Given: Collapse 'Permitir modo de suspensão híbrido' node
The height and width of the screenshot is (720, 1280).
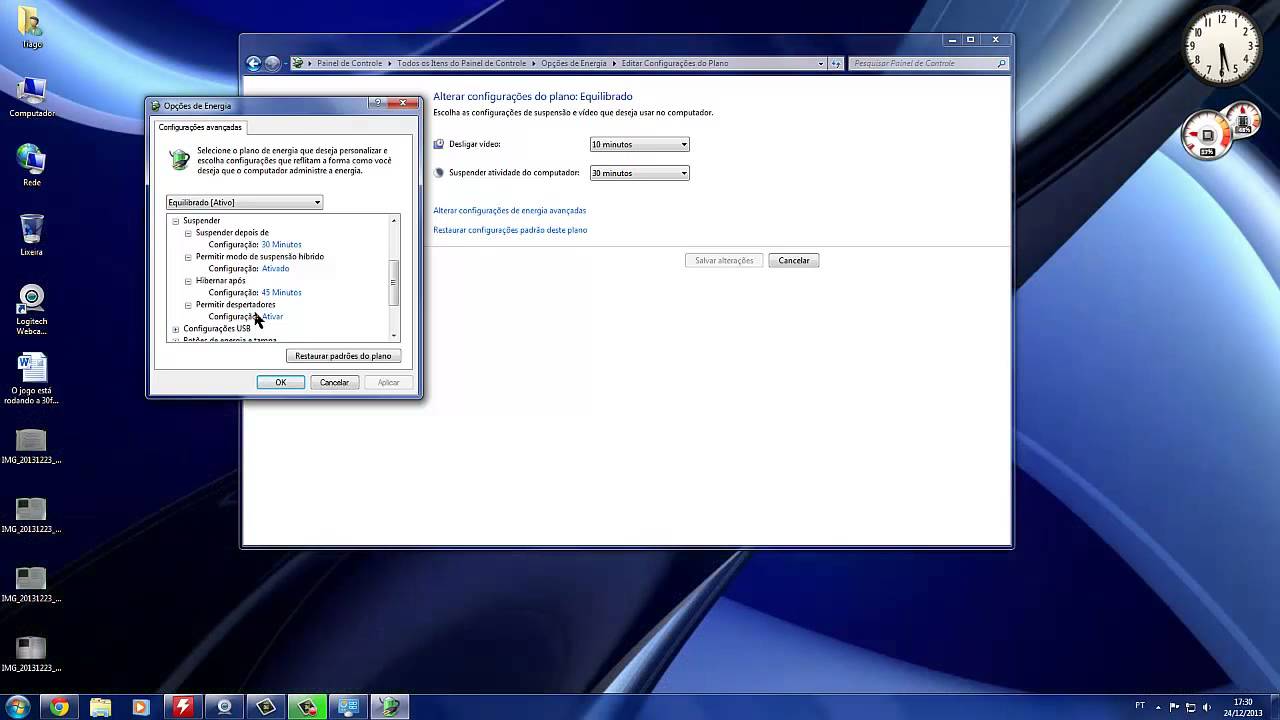Looking at the screenshot, I should (188, 257).
